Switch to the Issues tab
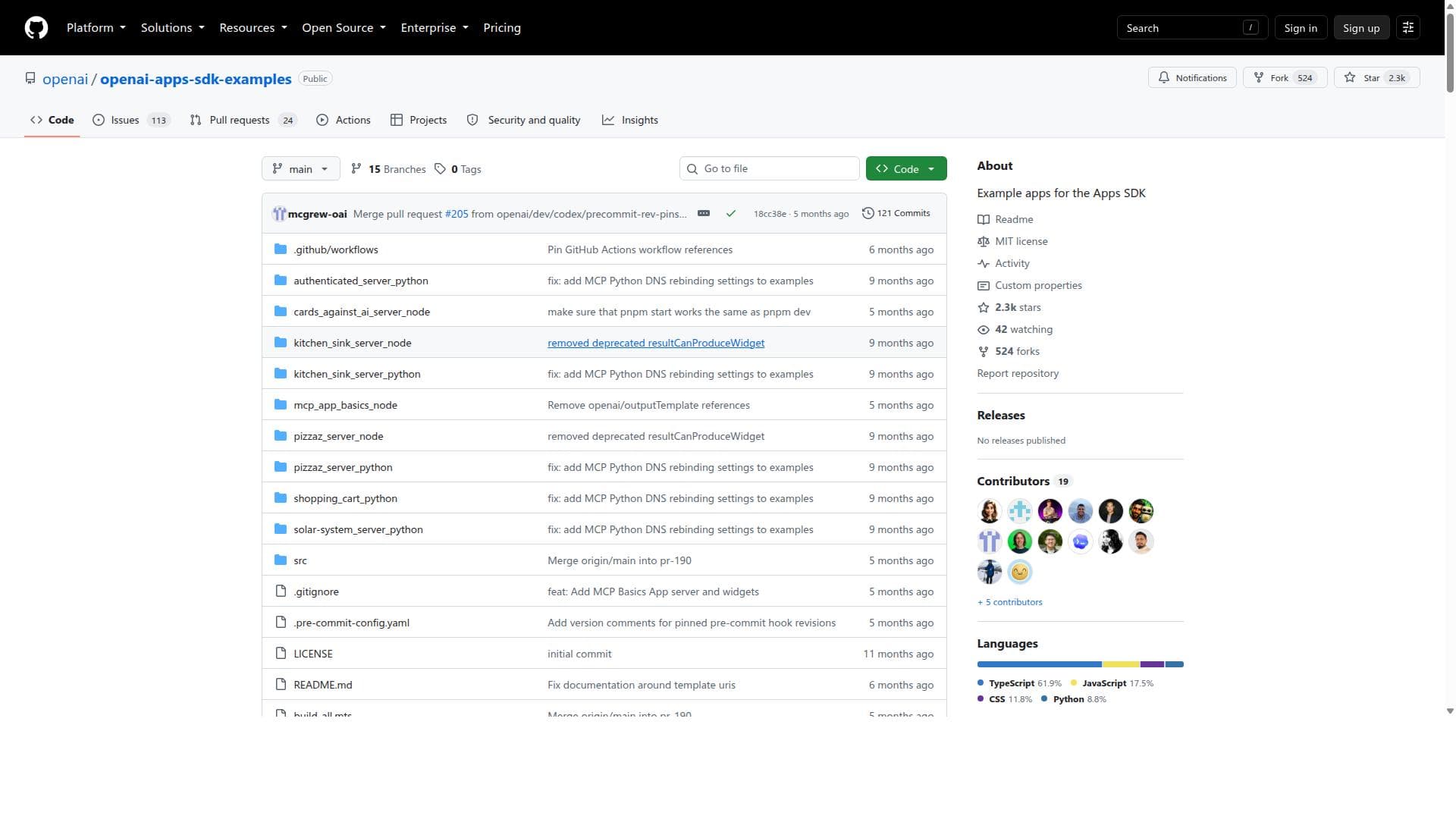Image resolution: width=1456 pixels, height=819 pixels. coord(132,120)
